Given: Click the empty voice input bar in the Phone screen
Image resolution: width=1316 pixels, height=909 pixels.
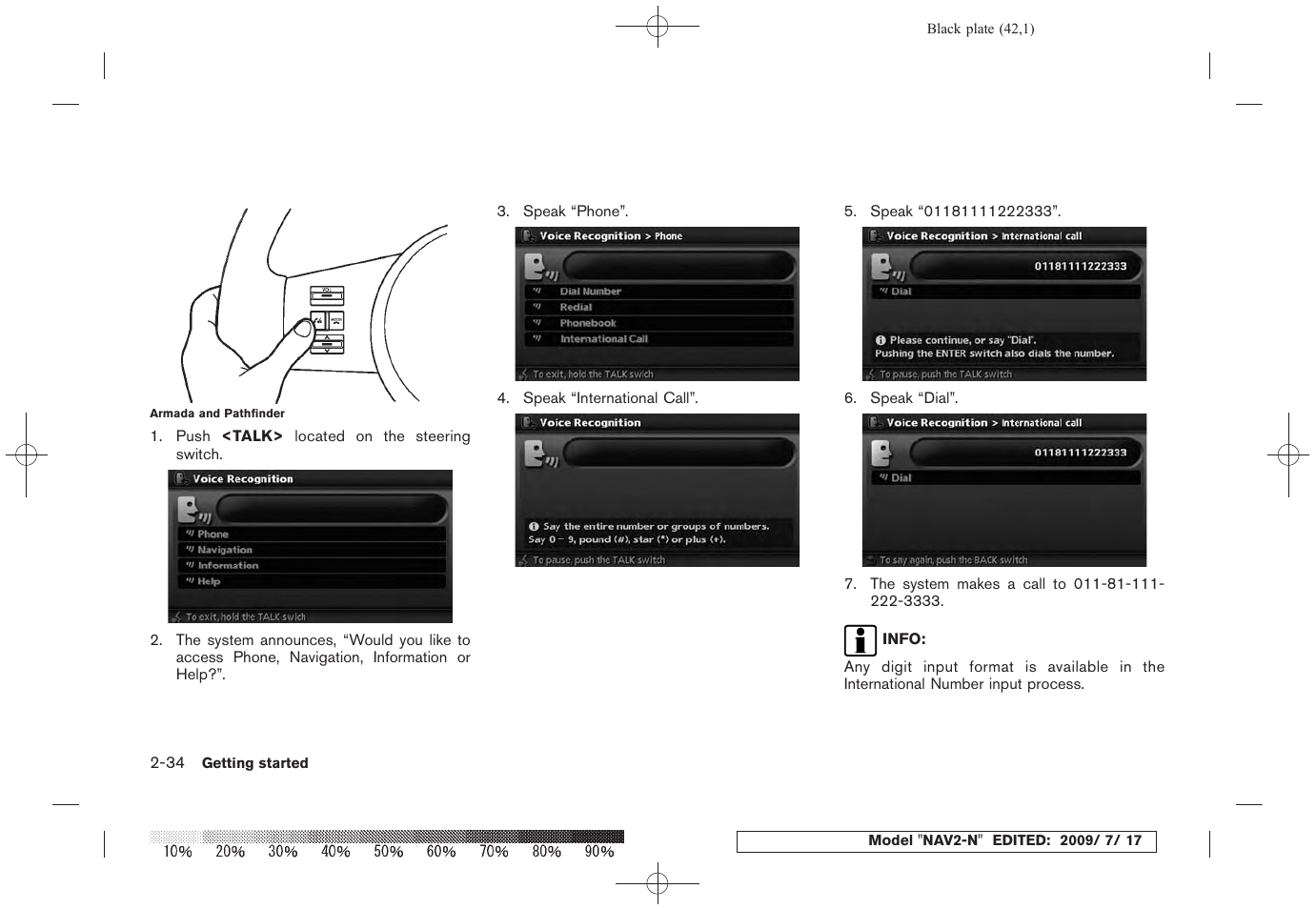Looking at the screenshot, I should coord(678,267).
